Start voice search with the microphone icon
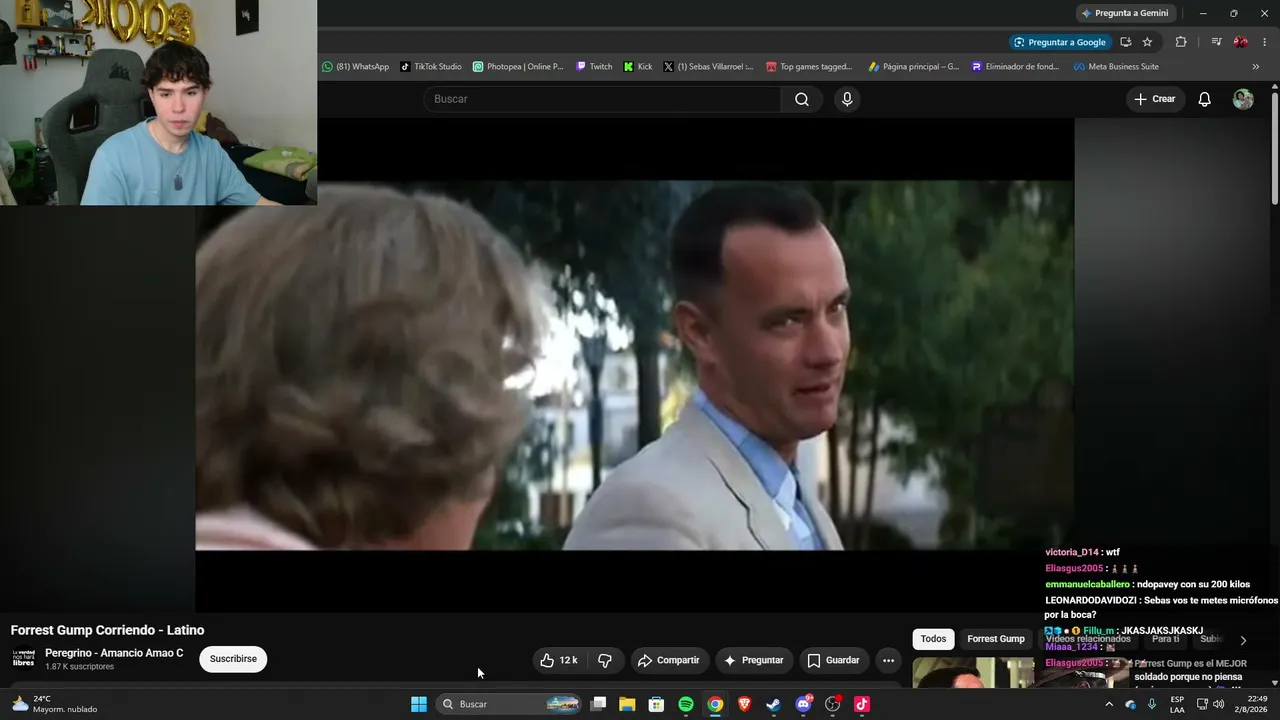Screen dimensions: 1280x720 coord(847,99)
